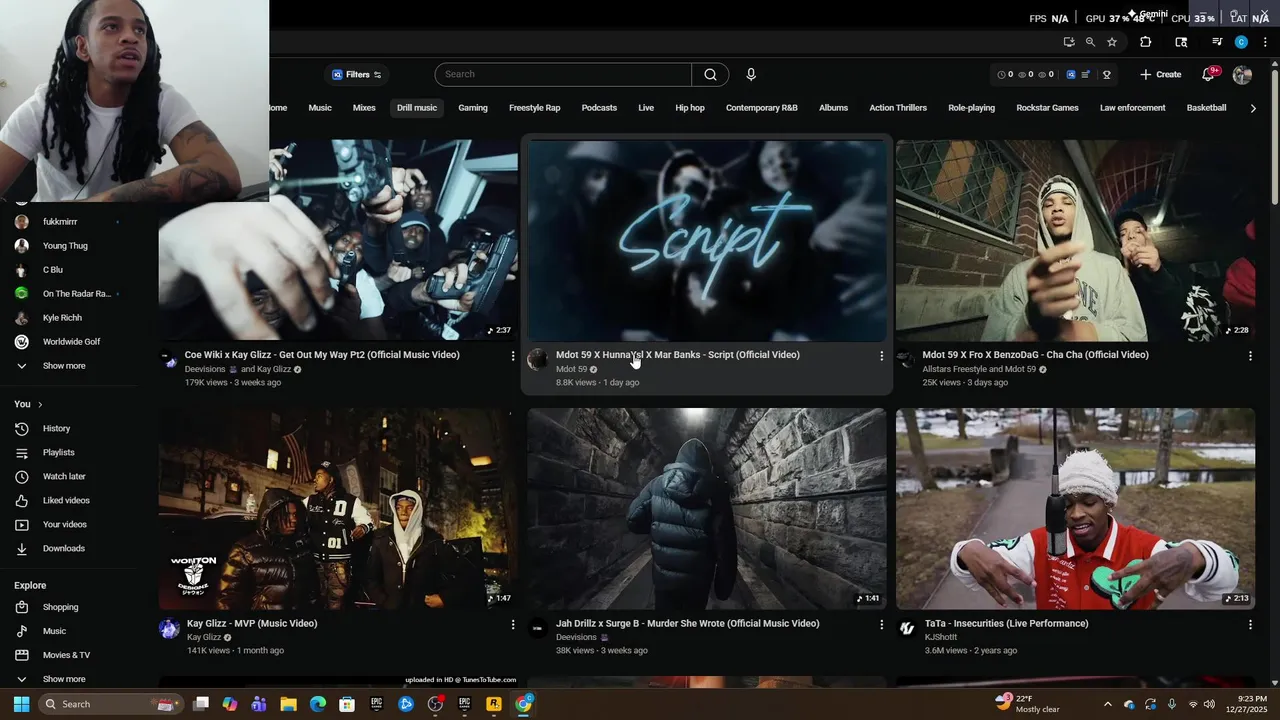Open options menu for 'Script (Official Video)'
Image resolution: width=1280 pixels, height=720 pixels.
point(881,356)
